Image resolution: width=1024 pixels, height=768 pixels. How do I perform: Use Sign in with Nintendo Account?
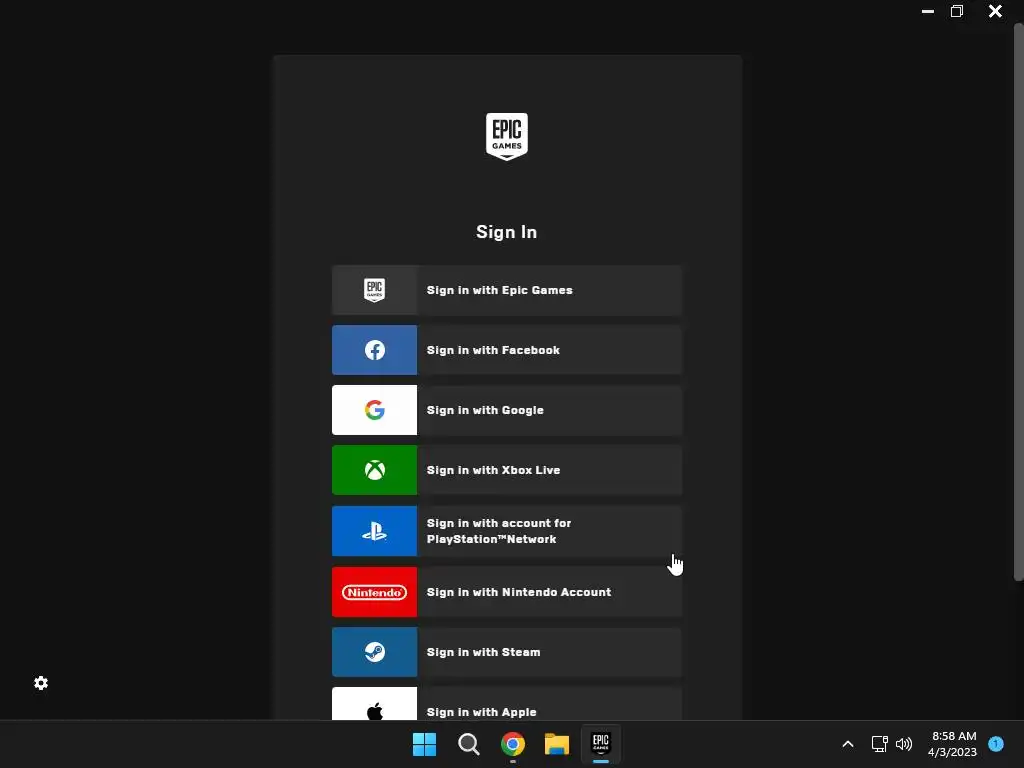[x=507, y=592]
